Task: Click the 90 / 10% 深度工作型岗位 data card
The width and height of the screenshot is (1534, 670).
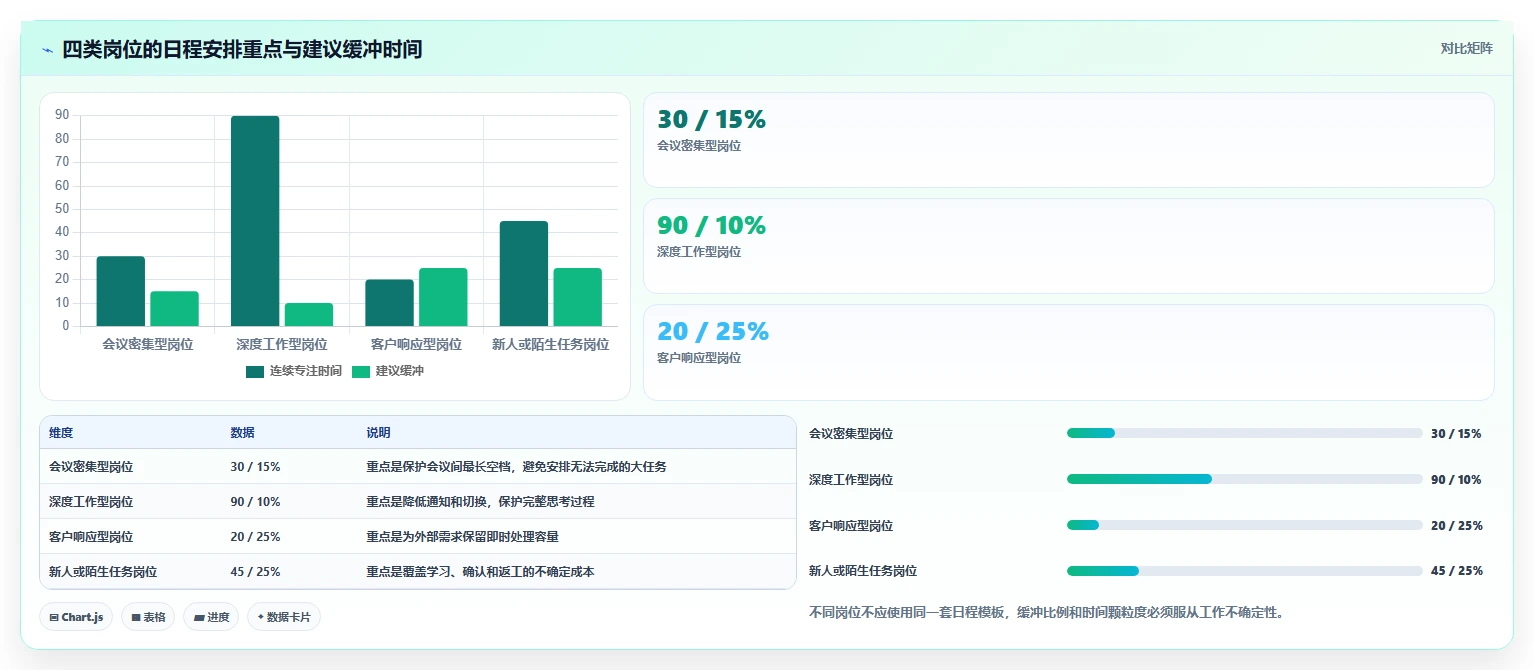Action: pyautogui.click(x=1068, y=246)
